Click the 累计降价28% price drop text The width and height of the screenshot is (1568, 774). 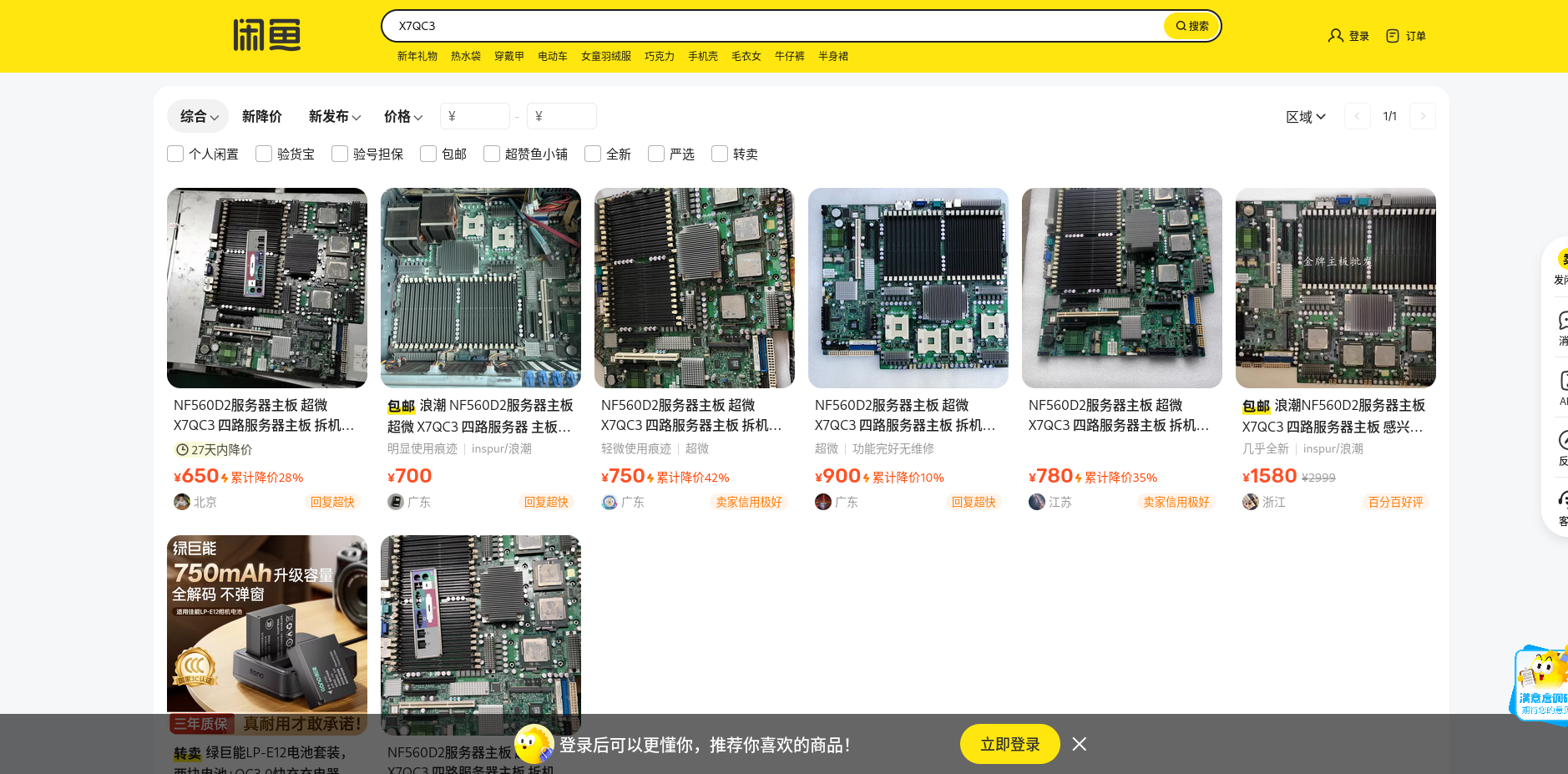(267, 478)
